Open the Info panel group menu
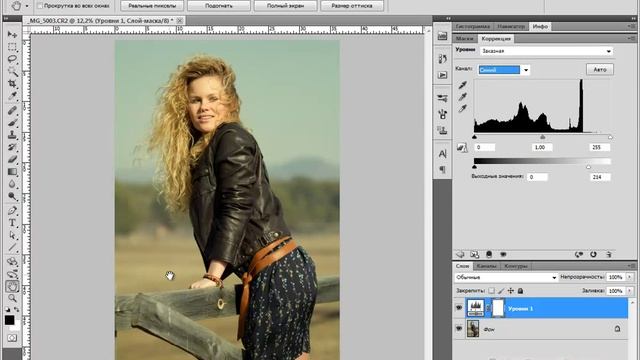 (630, 26)
